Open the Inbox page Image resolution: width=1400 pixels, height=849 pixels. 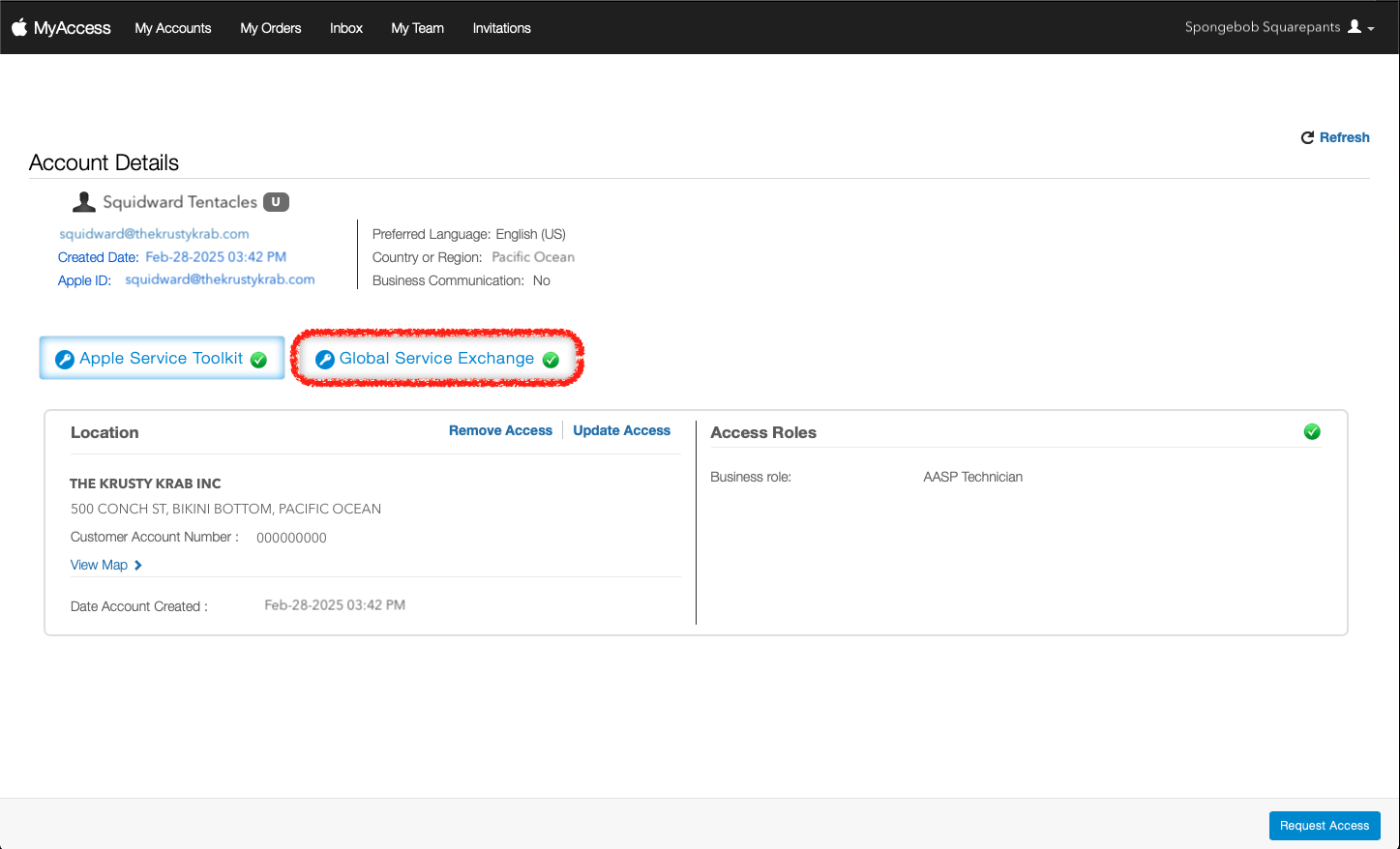tap(346, 28)
